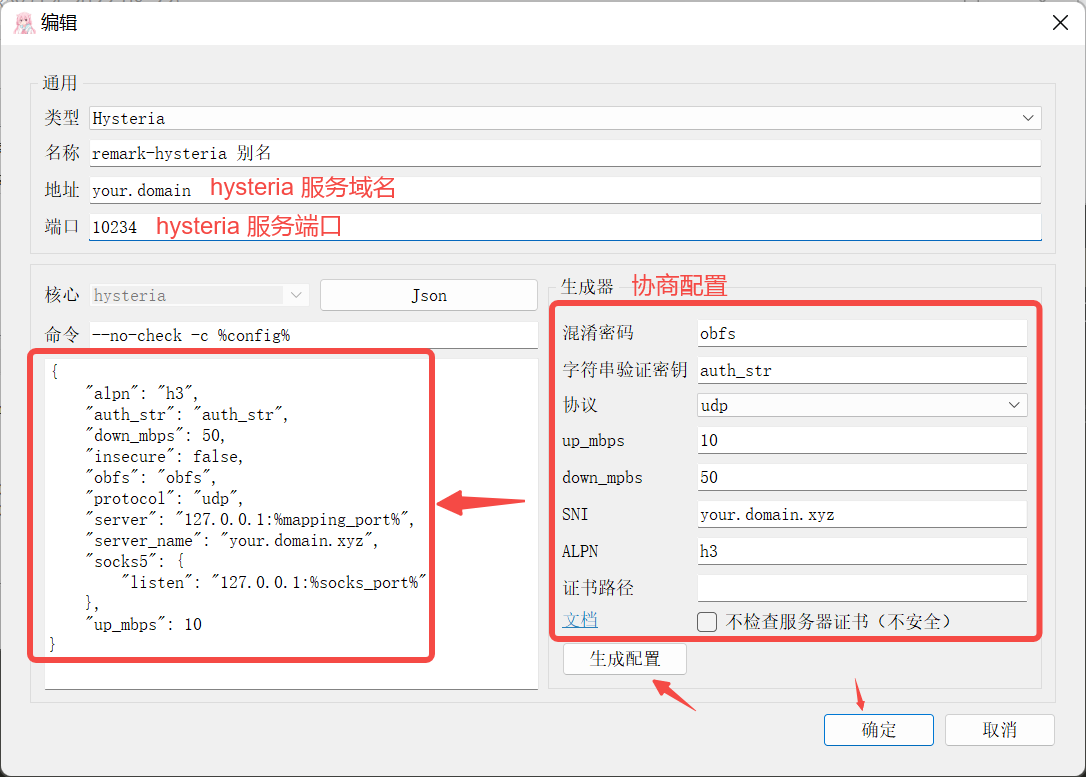The height and width of the screenshot is (777, 1086).
Task: Click the 名称 input field
Action: [565, 153]
